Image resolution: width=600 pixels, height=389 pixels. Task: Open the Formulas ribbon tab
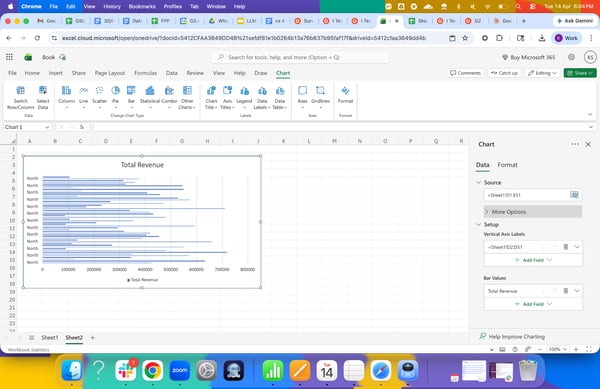tap(145, 73)
